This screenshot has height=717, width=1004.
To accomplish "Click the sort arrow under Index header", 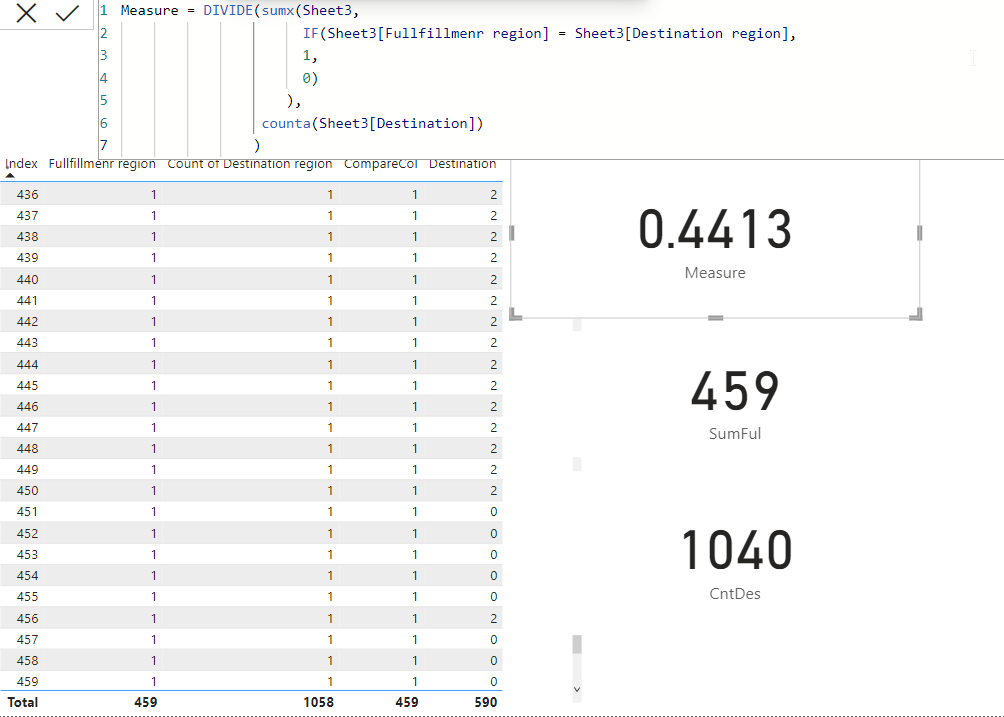I will click(10, 175).
